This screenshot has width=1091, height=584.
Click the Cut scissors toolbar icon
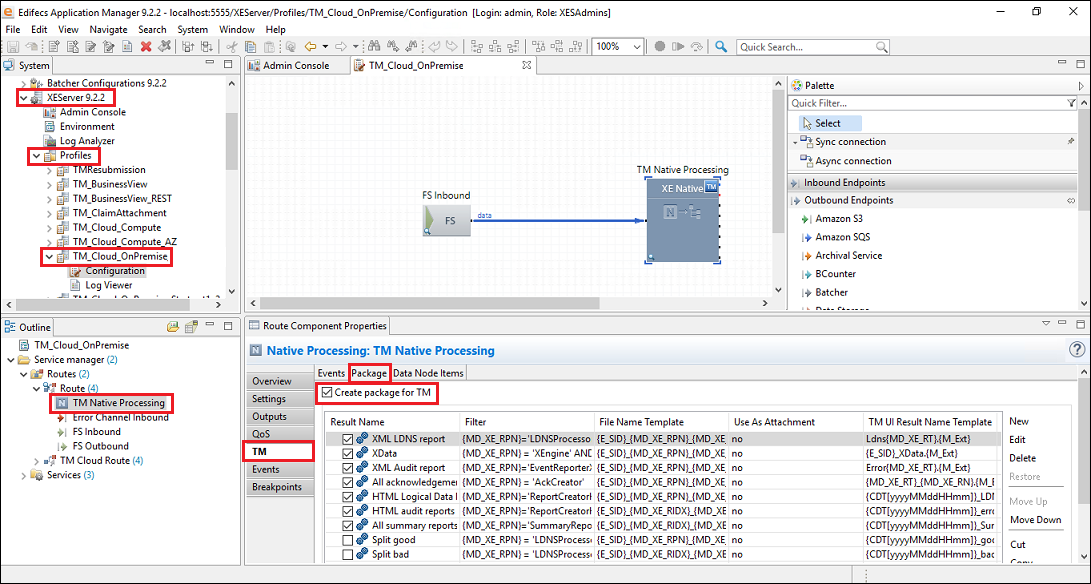[x=232, y=47]
